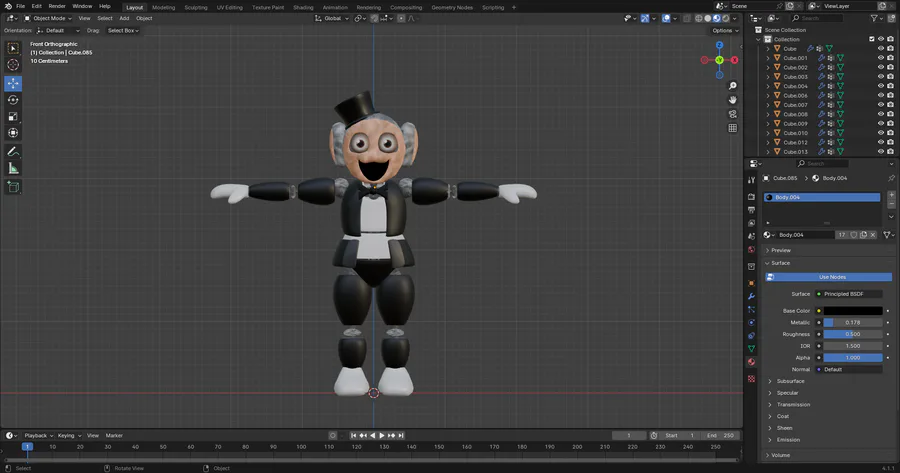Expand the Emission section

788,440
